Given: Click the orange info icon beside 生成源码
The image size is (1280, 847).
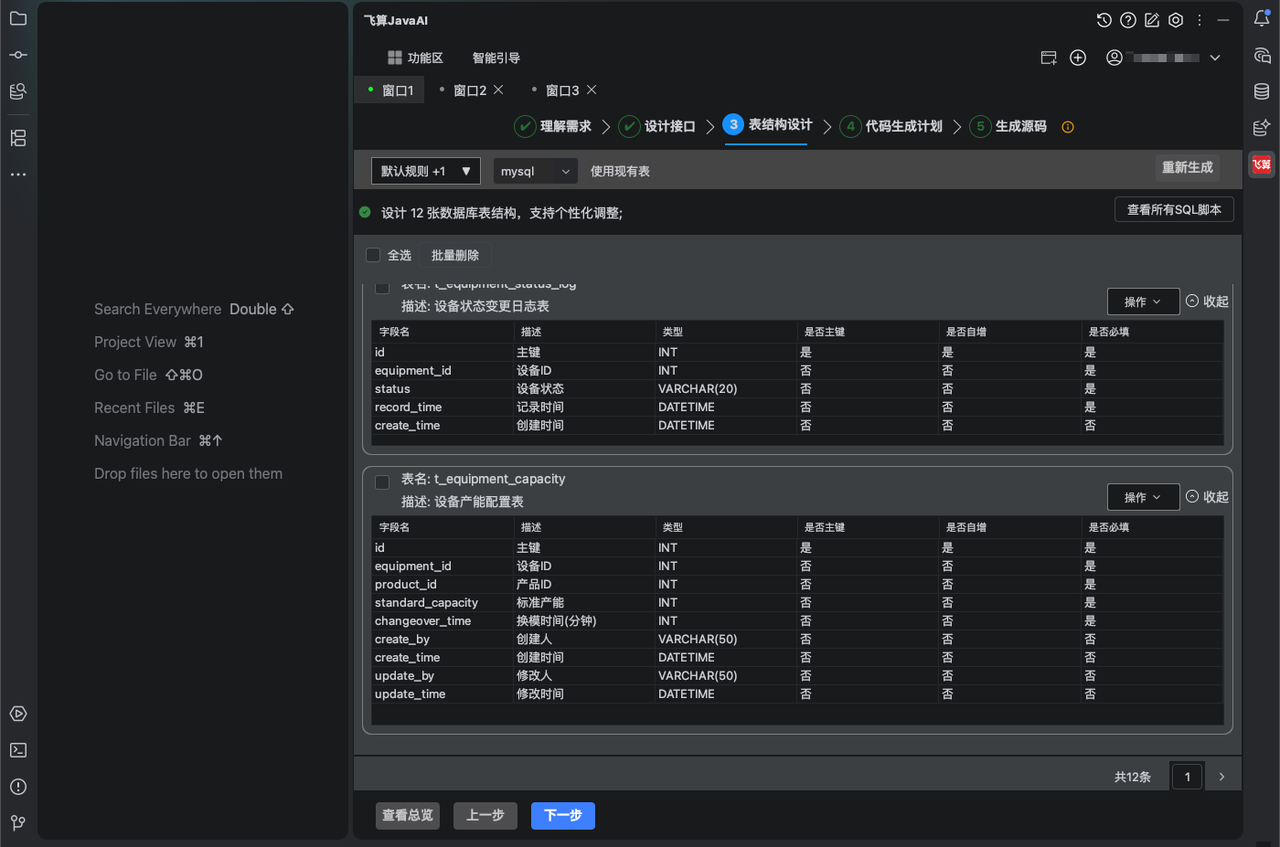Looking at the screenshot, I should (1068, 127).
